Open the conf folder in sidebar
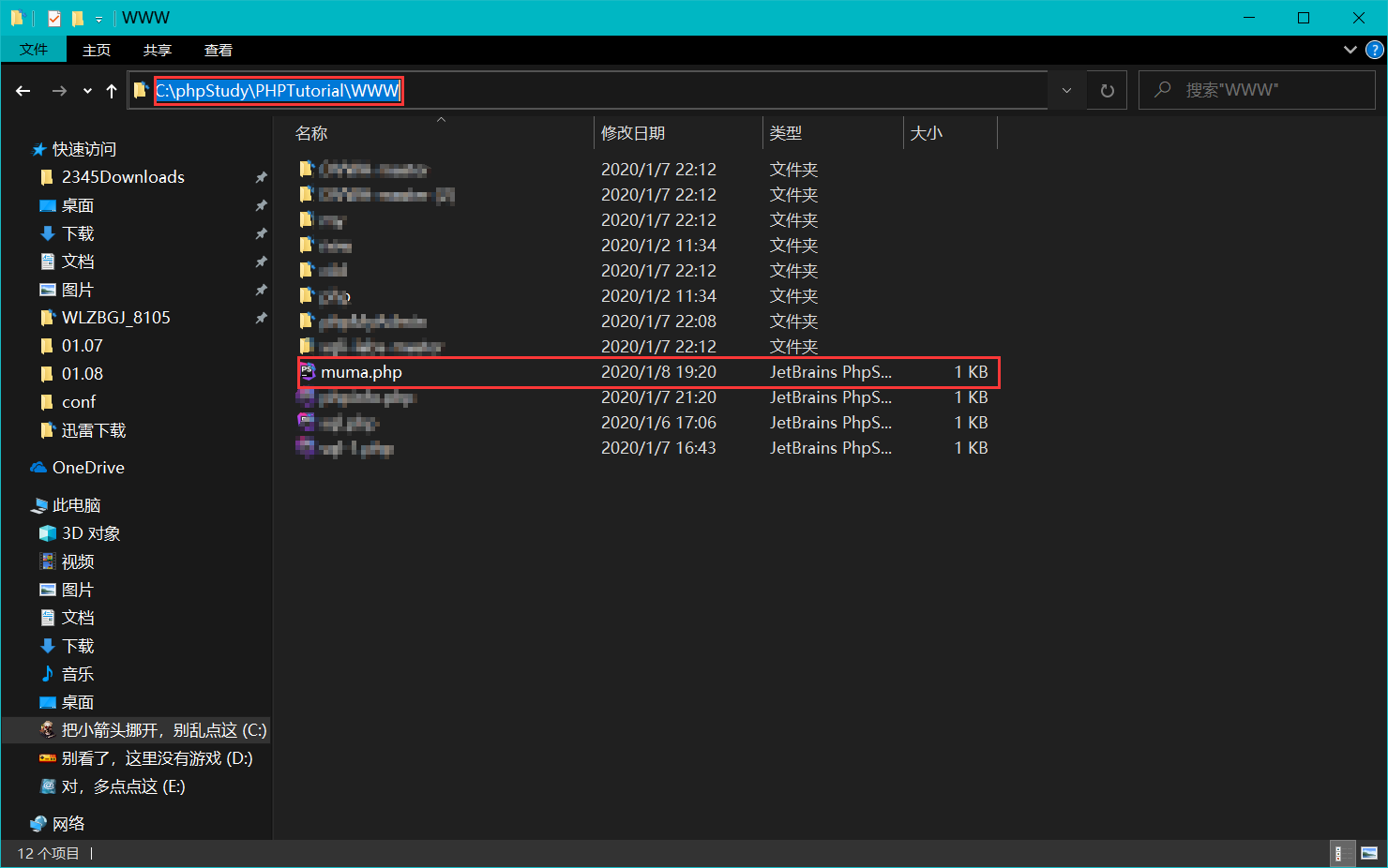 click(79, 402)
